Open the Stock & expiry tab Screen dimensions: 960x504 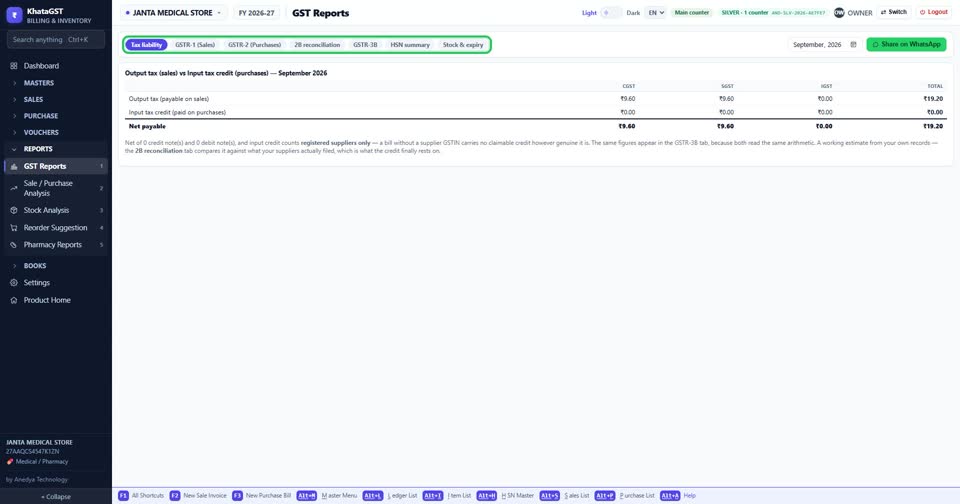pos(463,45)
